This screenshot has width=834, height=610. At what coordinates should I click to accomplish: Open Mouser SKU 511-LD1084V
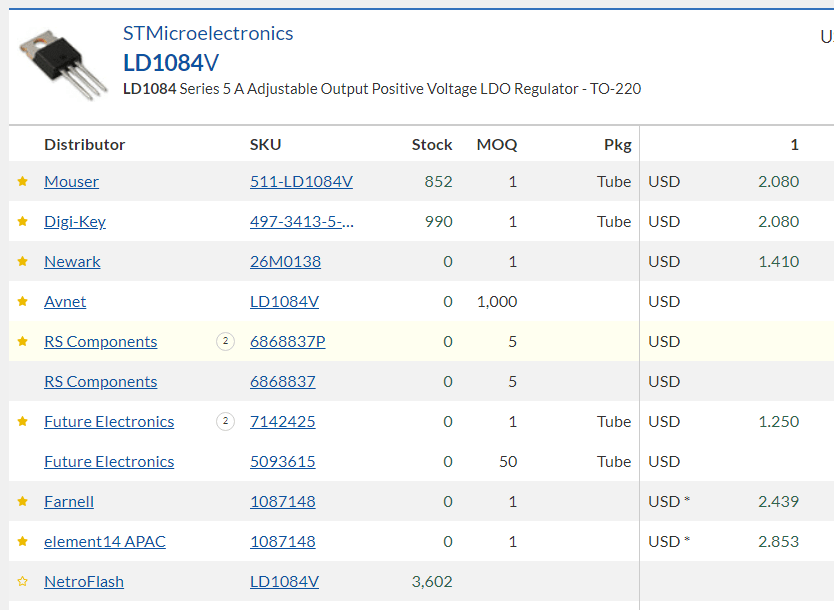click(x=302, y=181)
